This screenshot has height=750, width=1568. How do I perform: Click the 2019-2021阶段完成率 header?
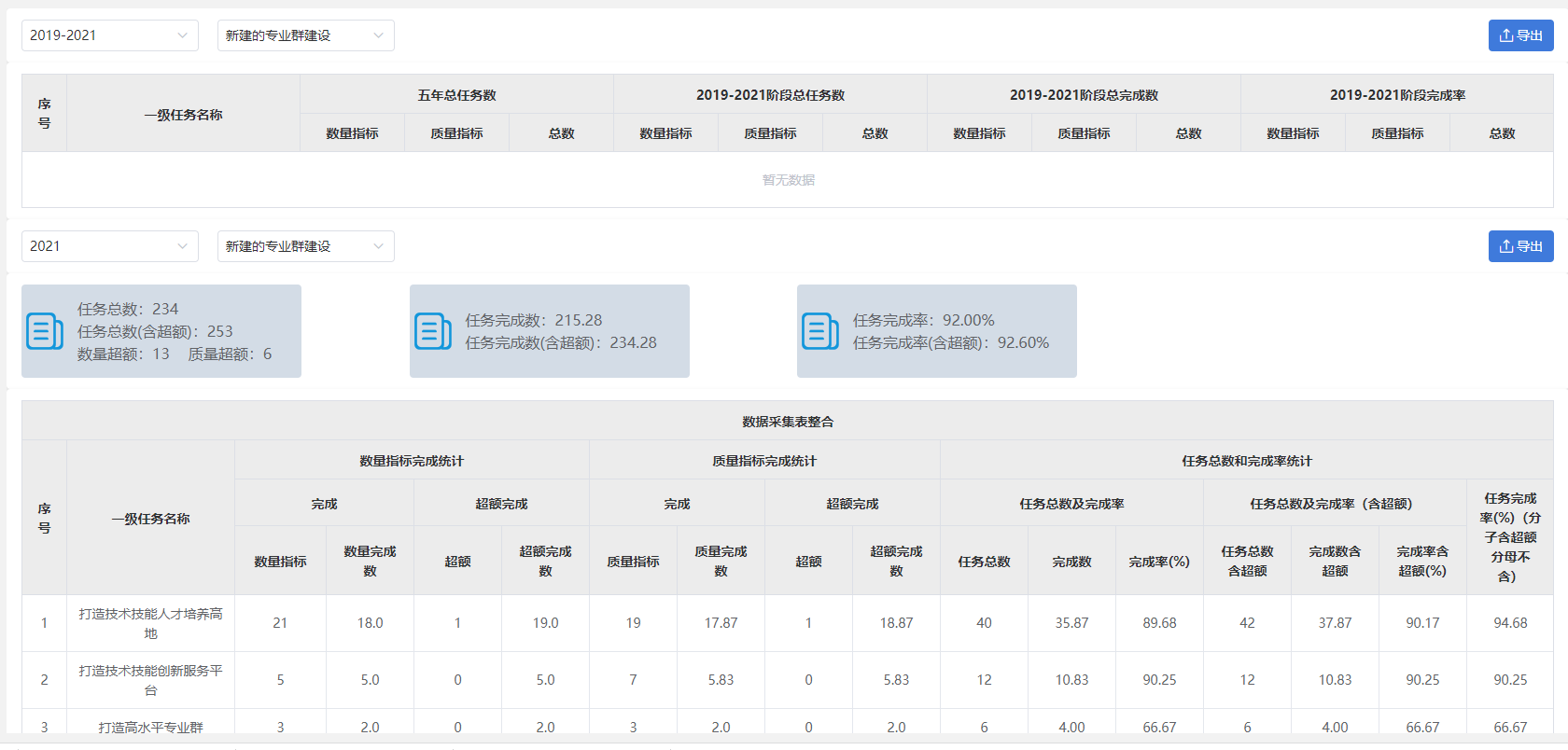[1396, 95]
